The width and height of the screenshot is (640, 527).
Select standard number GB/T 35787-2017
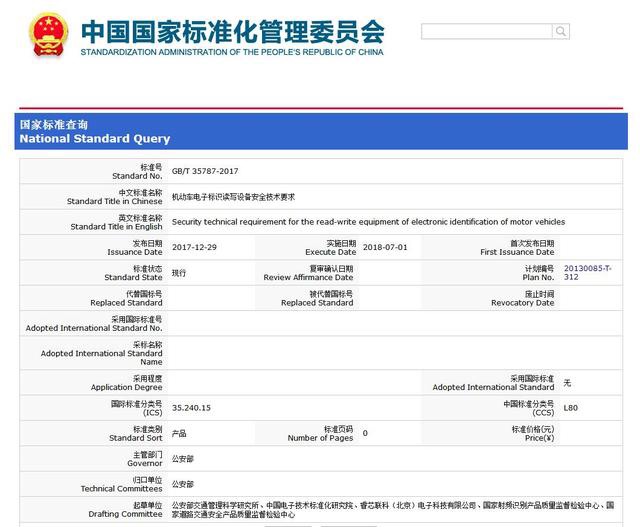[x=205, y=171]
